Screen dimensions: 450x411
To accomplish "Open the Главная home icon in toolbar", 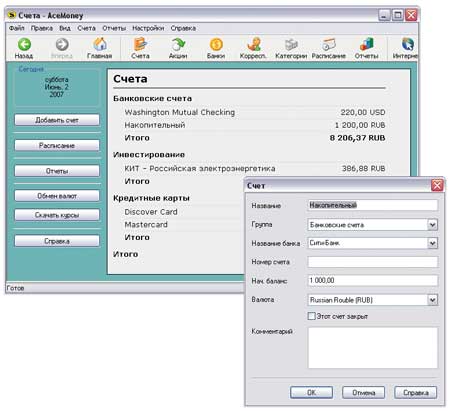I will pos(100,44).
